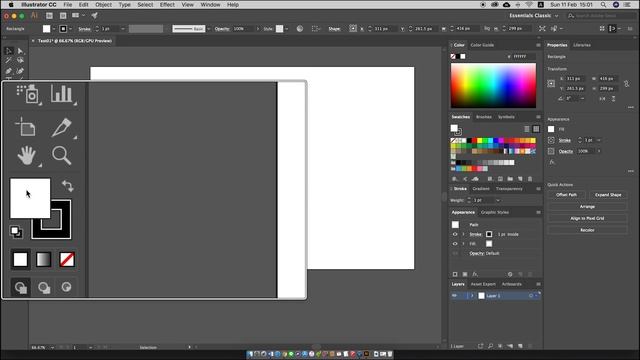Click hex color value field in Color panel
This screenshot has height=360, width=640.
[524, 56]
